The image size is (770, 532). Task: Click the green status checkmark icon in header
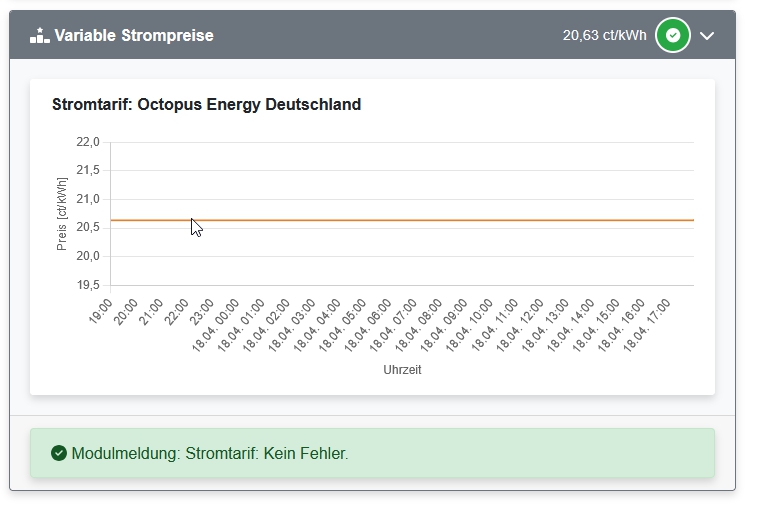[673, 36]
